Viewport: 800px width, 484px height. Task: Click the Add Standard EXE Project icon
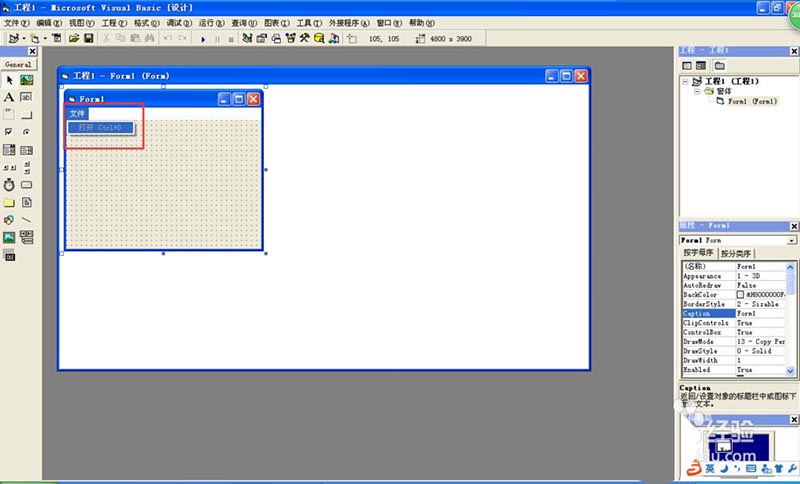tap(13, 38)
